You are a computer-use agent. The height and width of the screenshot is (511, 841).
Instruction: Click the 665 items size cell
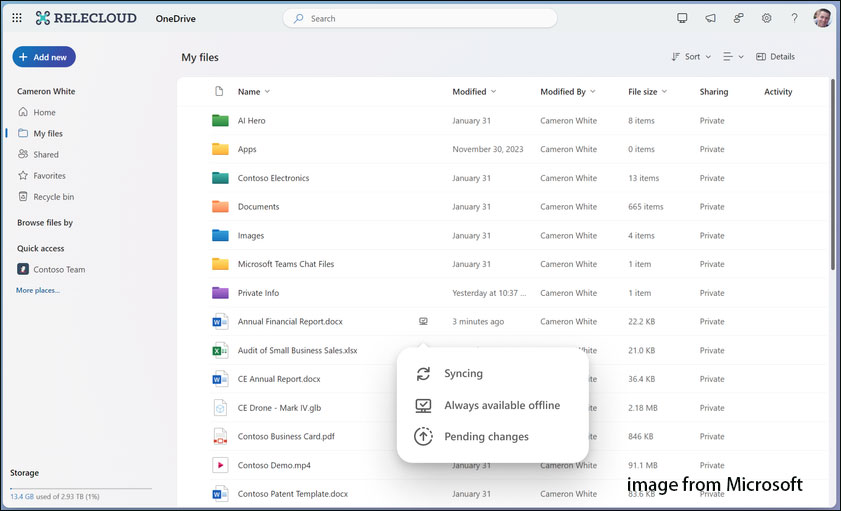pyautogui.click(x=646, y=206)
